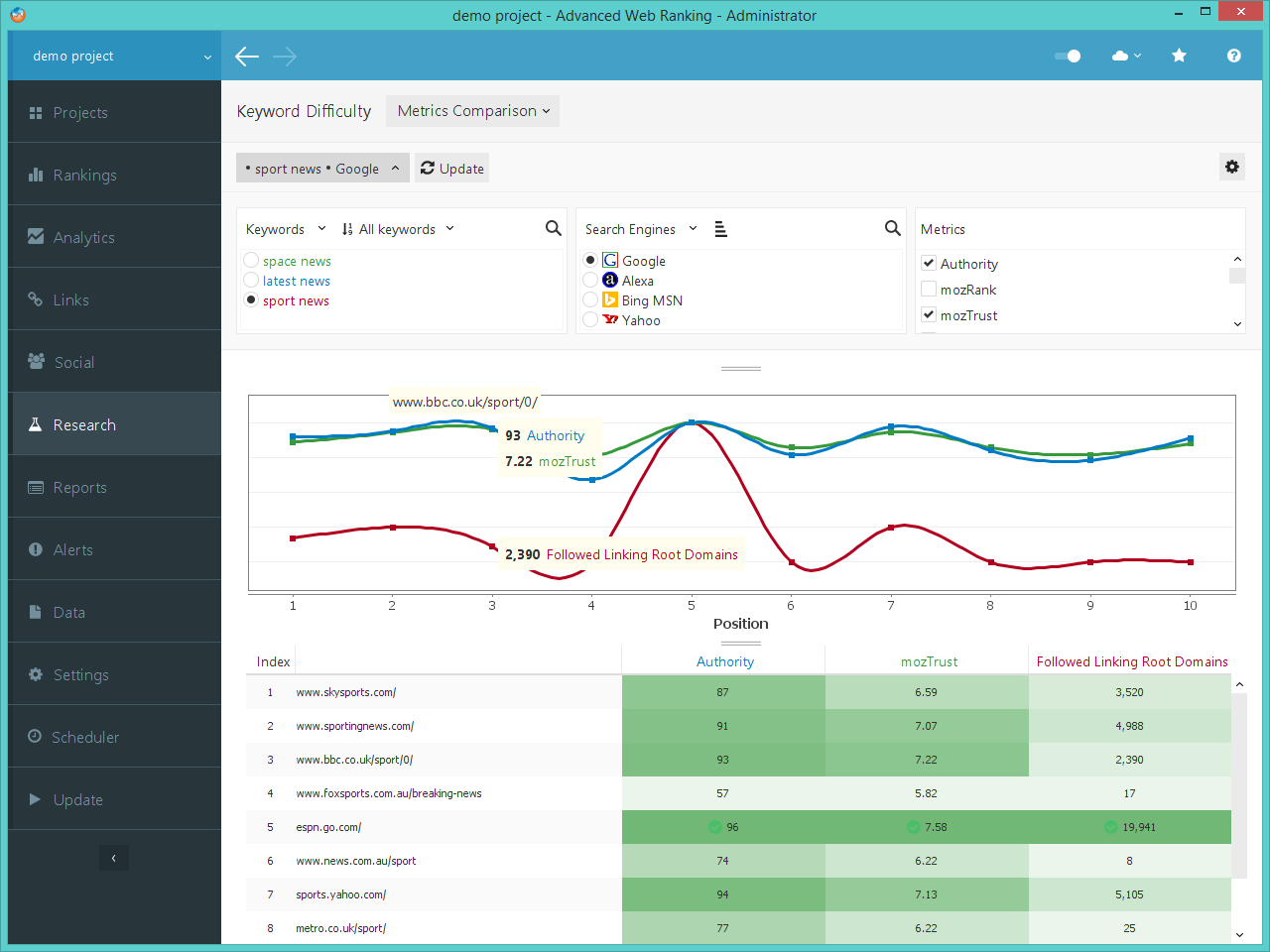Select the Bing MSN search engine radio
The width and height of the screenshot is (1270, 952).
590,300
